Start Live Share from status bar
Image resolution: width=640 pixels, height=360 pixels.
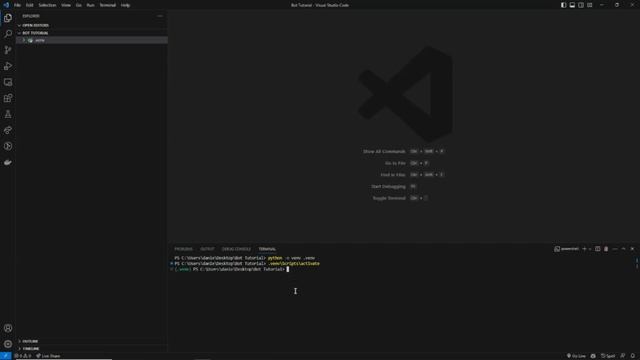(x=48, y=356)
